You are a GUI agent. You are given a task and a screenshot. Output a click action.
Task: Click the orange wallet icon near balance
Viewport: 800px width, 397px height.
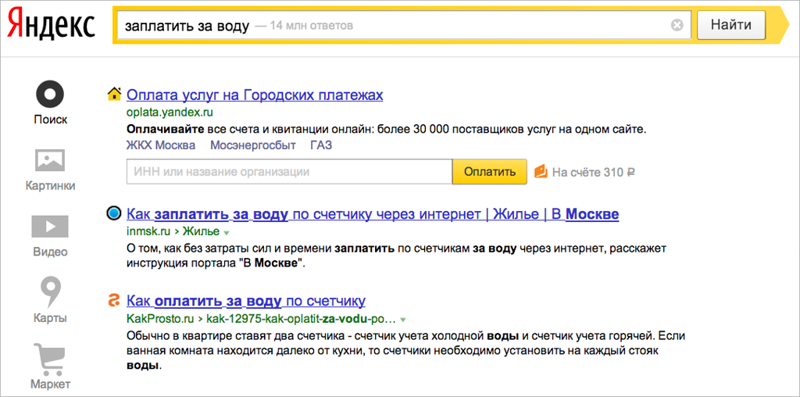pos(541,171)
